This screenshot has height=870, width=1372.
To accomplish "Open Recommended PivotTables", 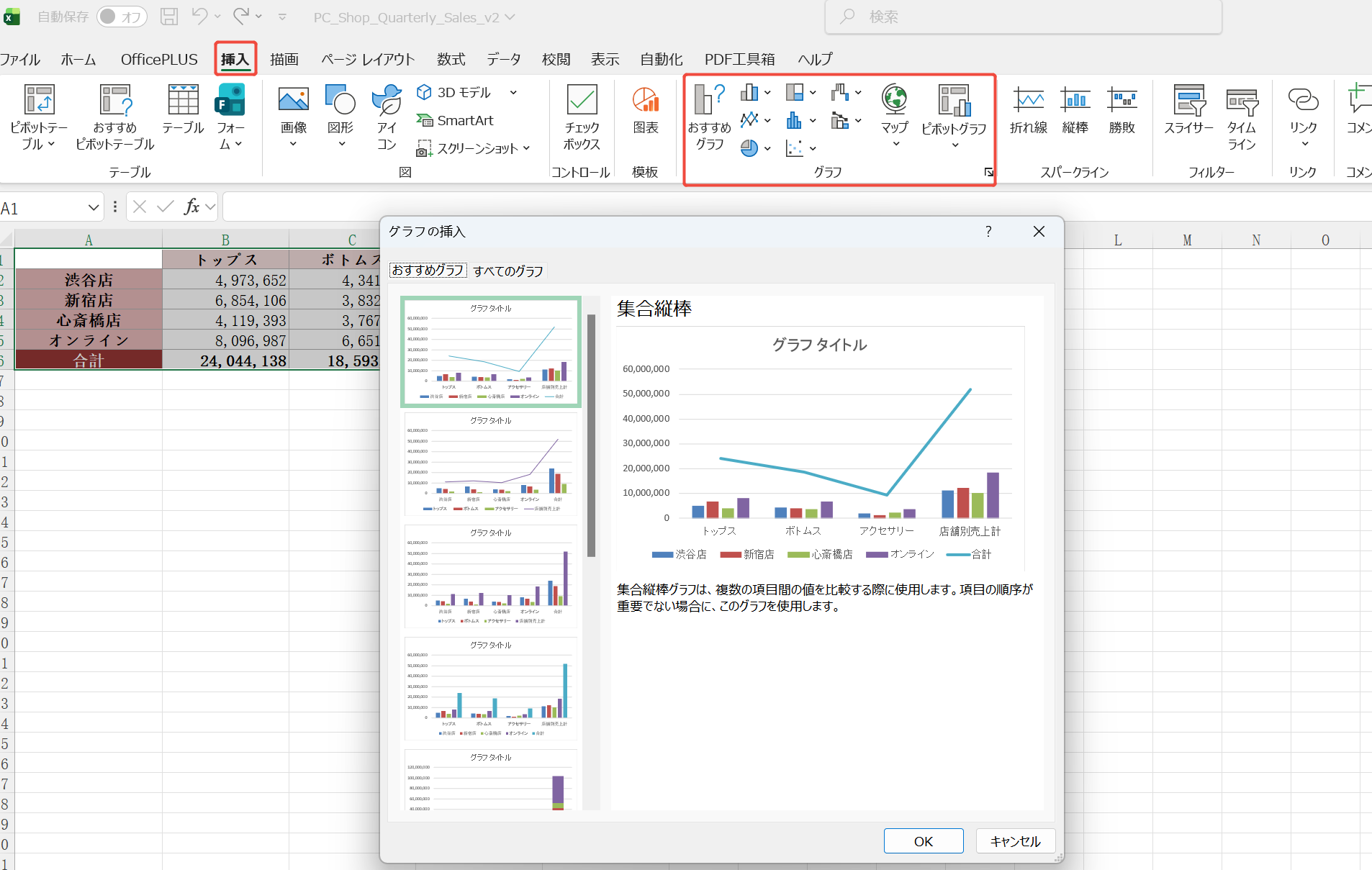I will pos(115,117).
